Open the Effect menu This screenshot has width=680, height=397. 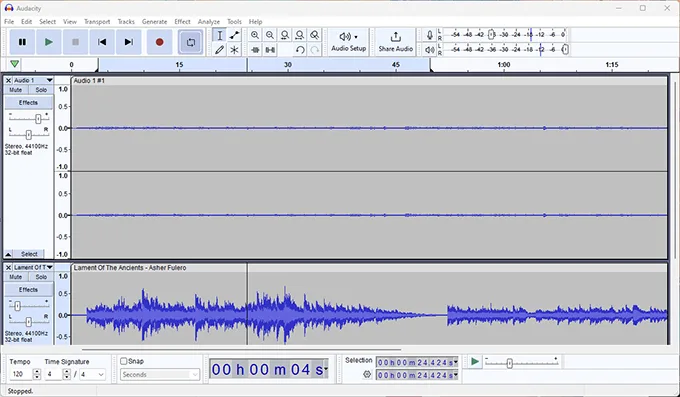click(x=182, y=22)
